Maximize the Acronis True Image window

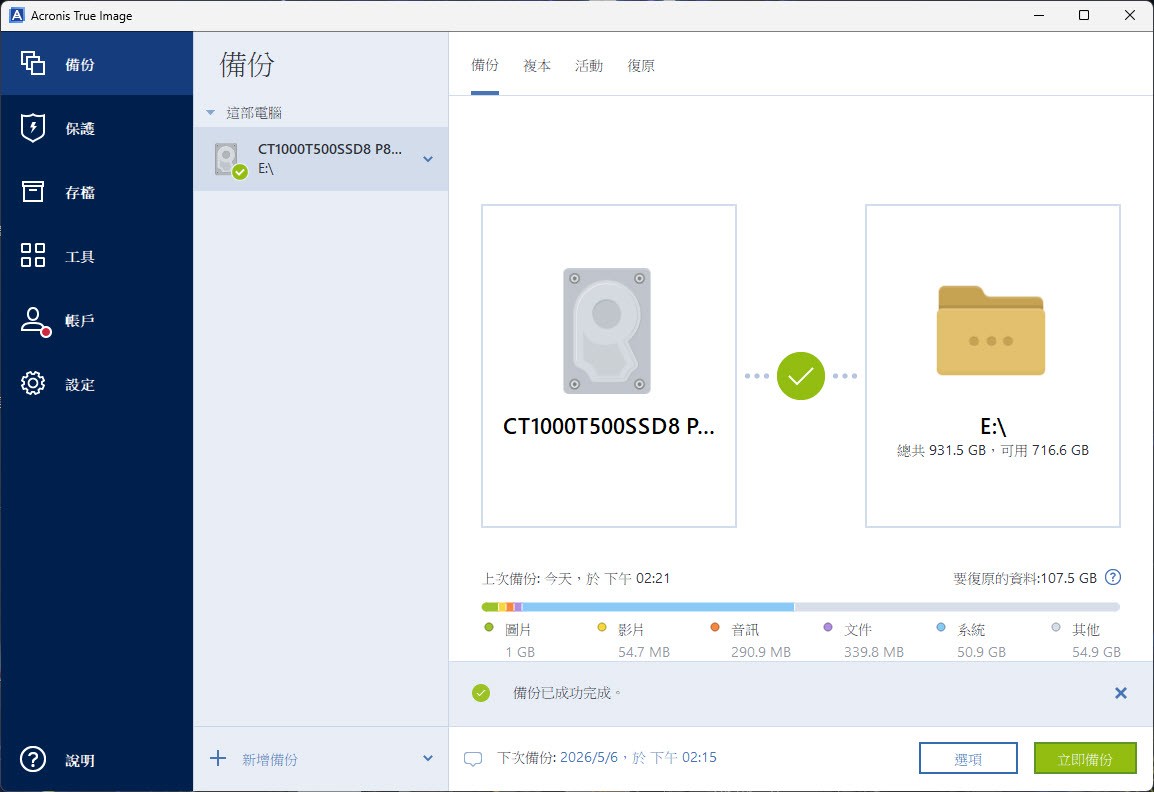coord(1084,15)
